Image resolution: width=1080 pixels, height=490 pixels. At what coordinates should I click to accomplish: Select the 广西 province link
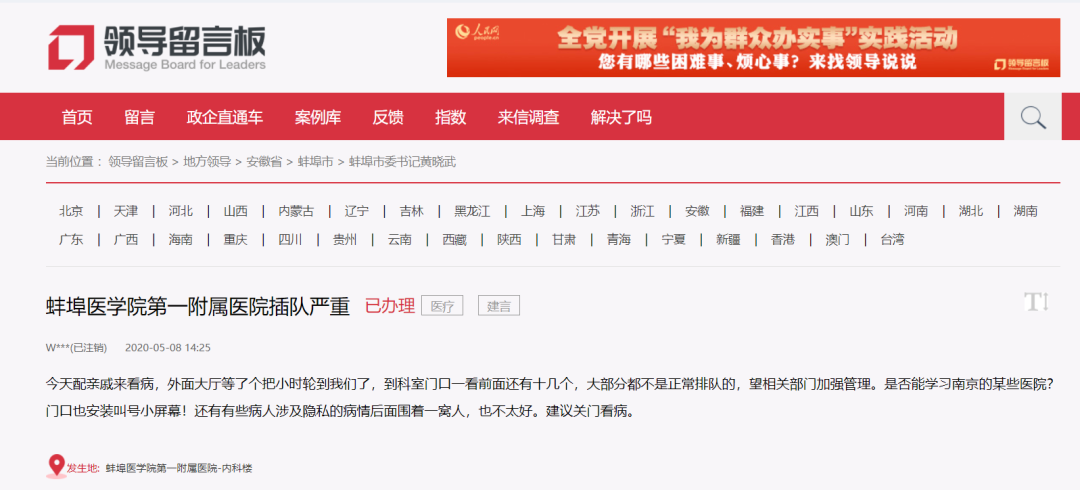click(x=125, y=240)
